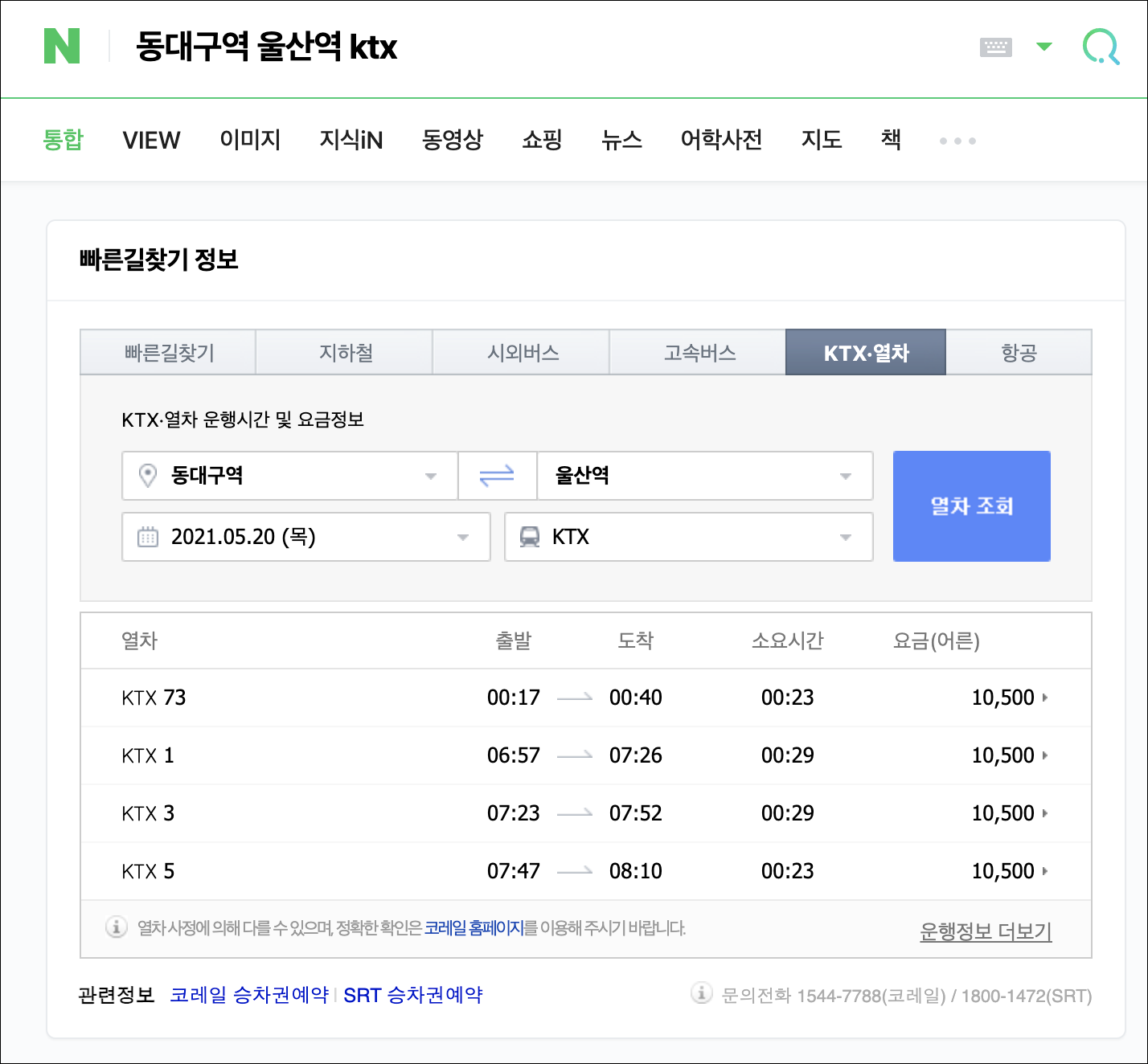Click the 열차 조회 search button
Image resolution: width=1148 pixels, height=1064 pixels.
(972, 506)
